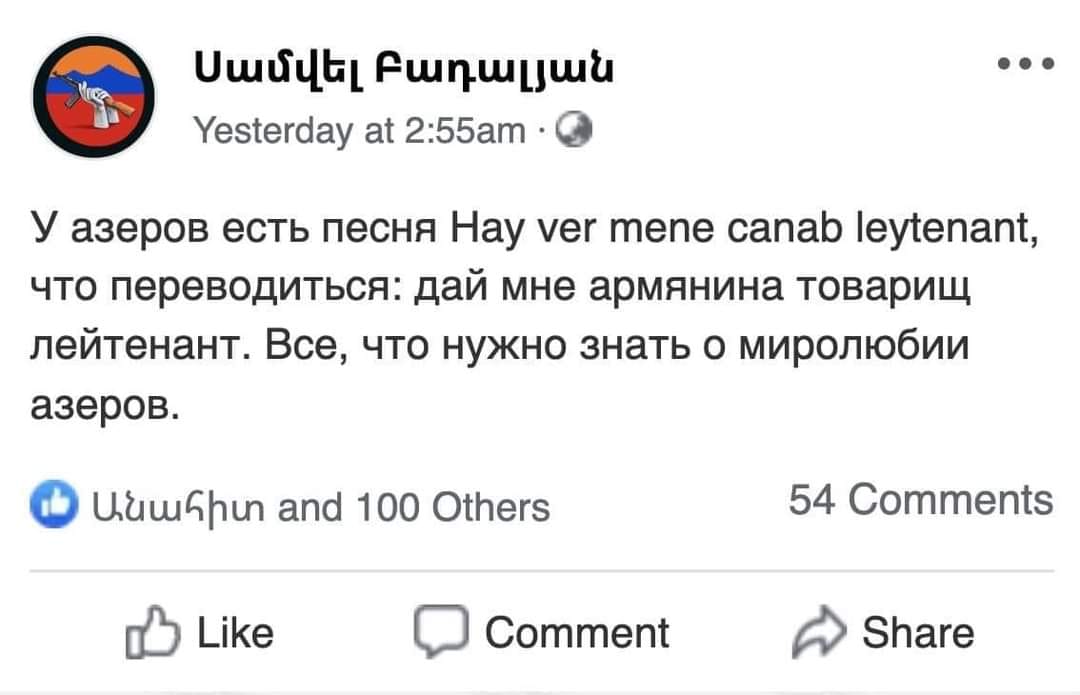Select the Share button label
The image size is (1080, 695).
click(x=918, y=632)
